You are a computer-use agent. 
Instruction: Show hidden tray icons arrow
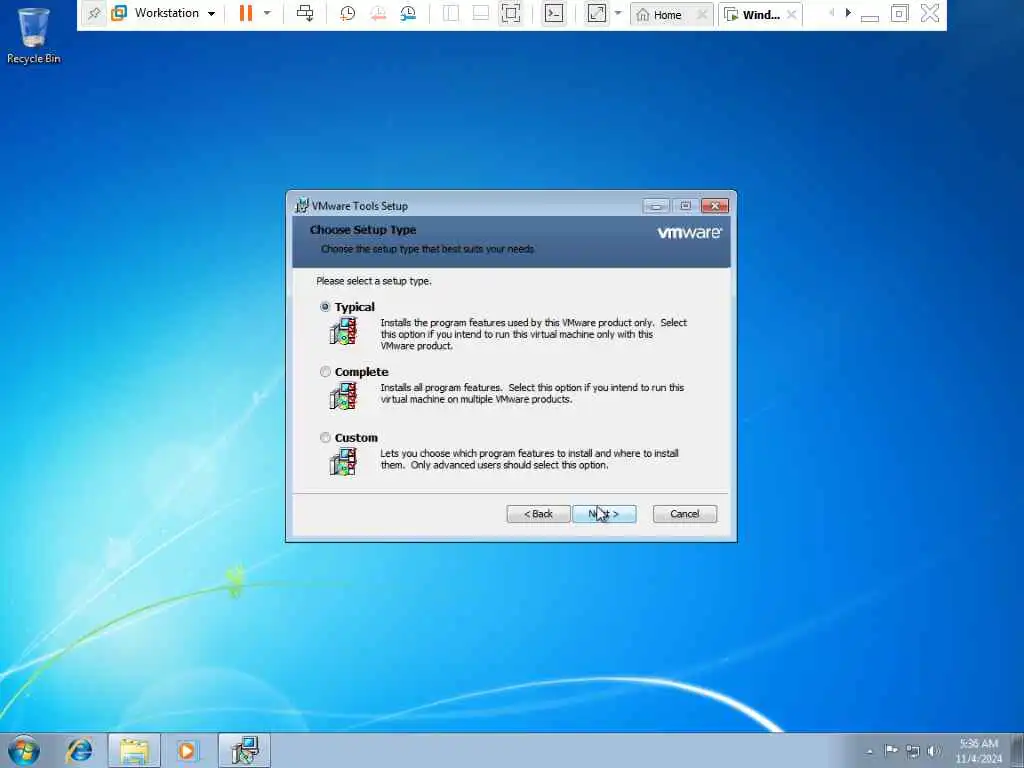tap(869, 752)
